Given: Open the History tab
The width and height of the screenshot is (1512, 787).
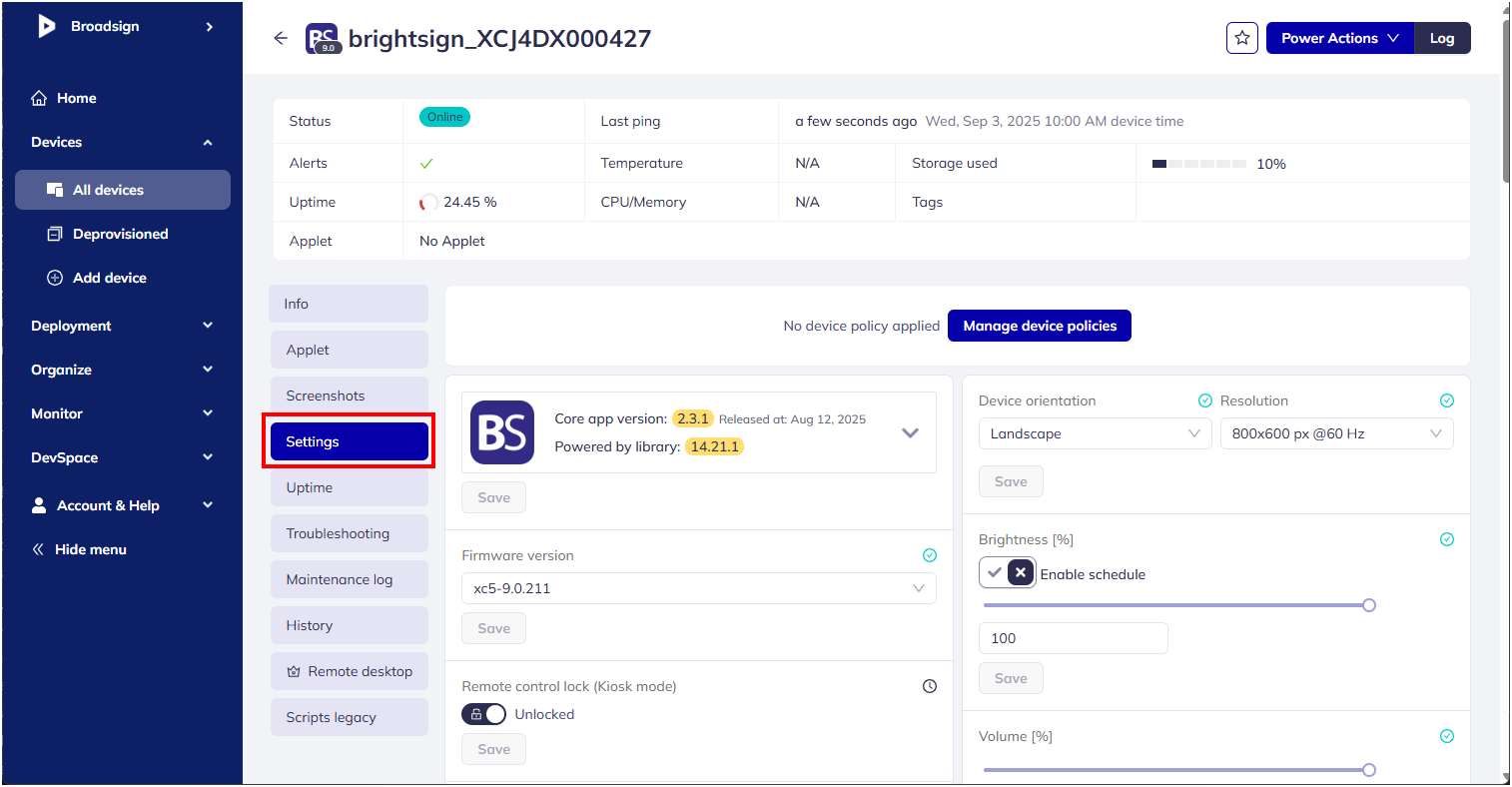Looking at the screenshot, I should pyautogui.click(x=350, y=625).
